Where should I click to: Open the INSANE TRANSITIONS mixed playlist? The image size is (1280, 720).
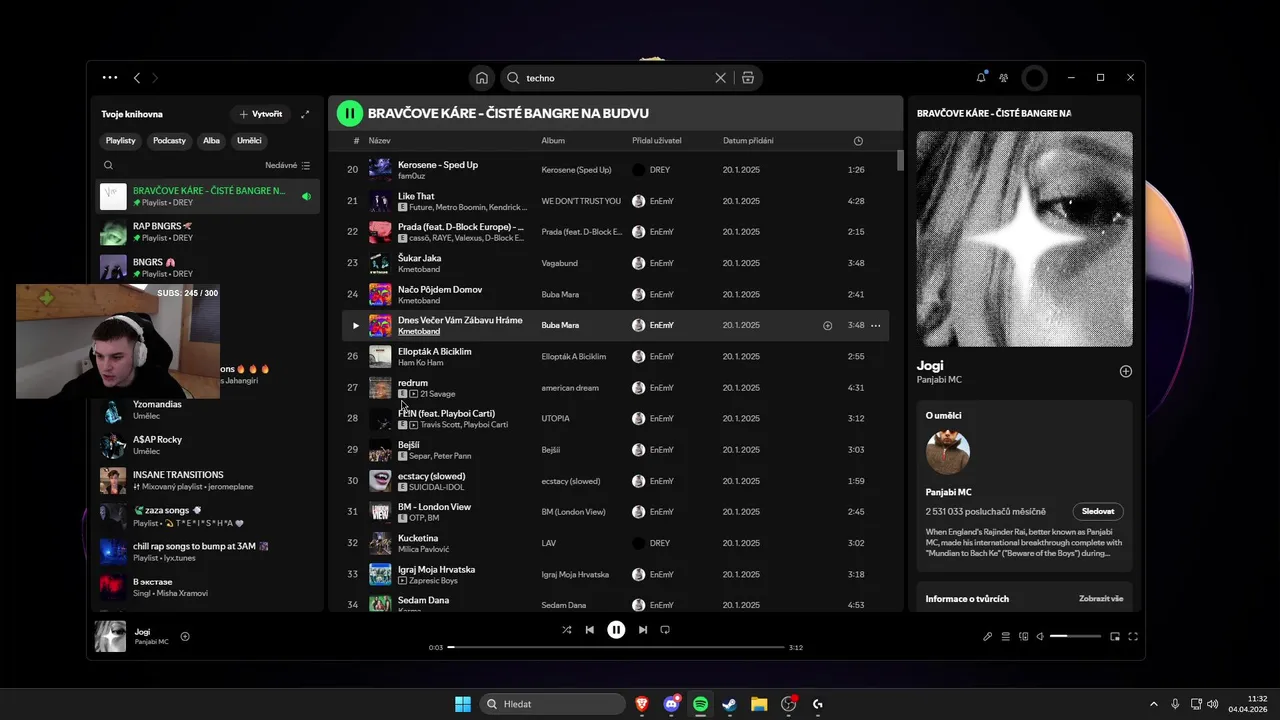(x=208, y=480)
